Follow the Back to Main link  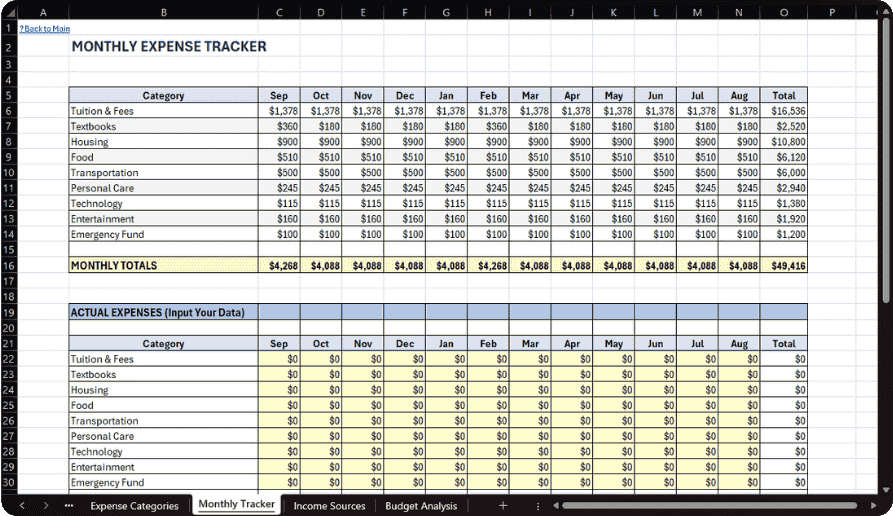45,29
